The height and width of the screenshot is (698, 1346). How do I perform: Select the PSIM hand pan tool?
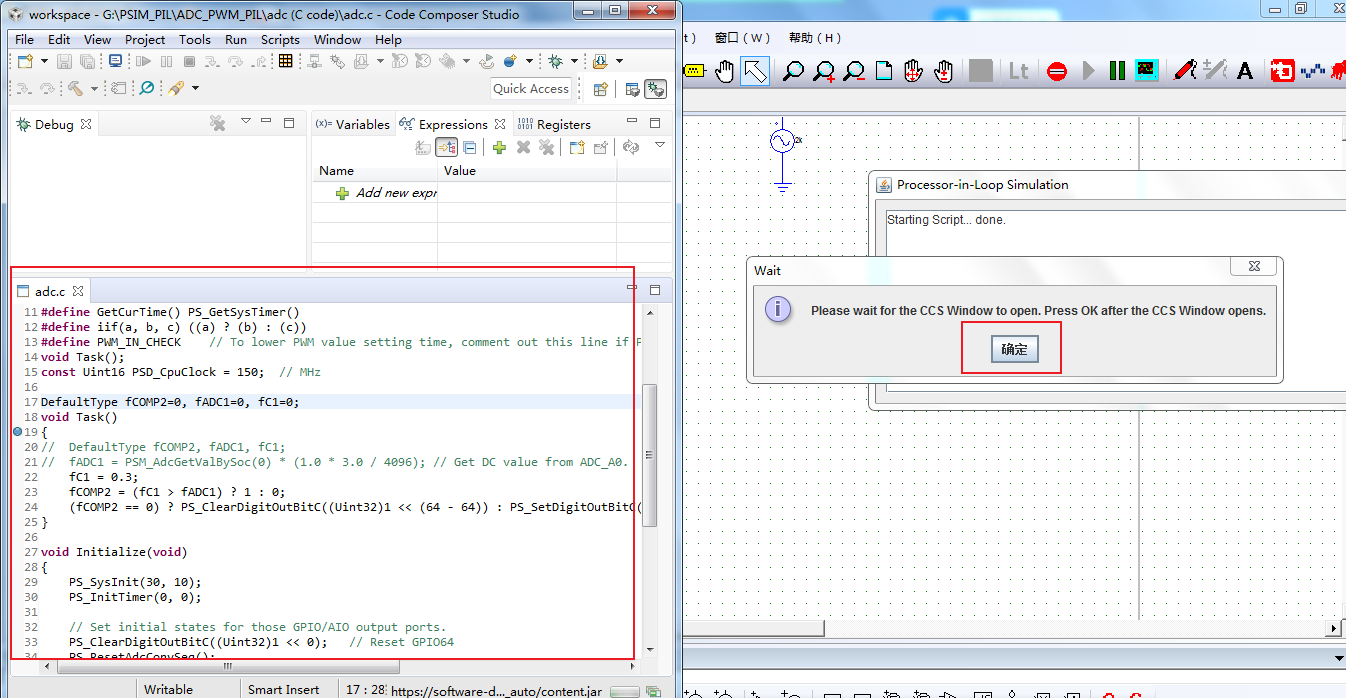tap(725, 71)
